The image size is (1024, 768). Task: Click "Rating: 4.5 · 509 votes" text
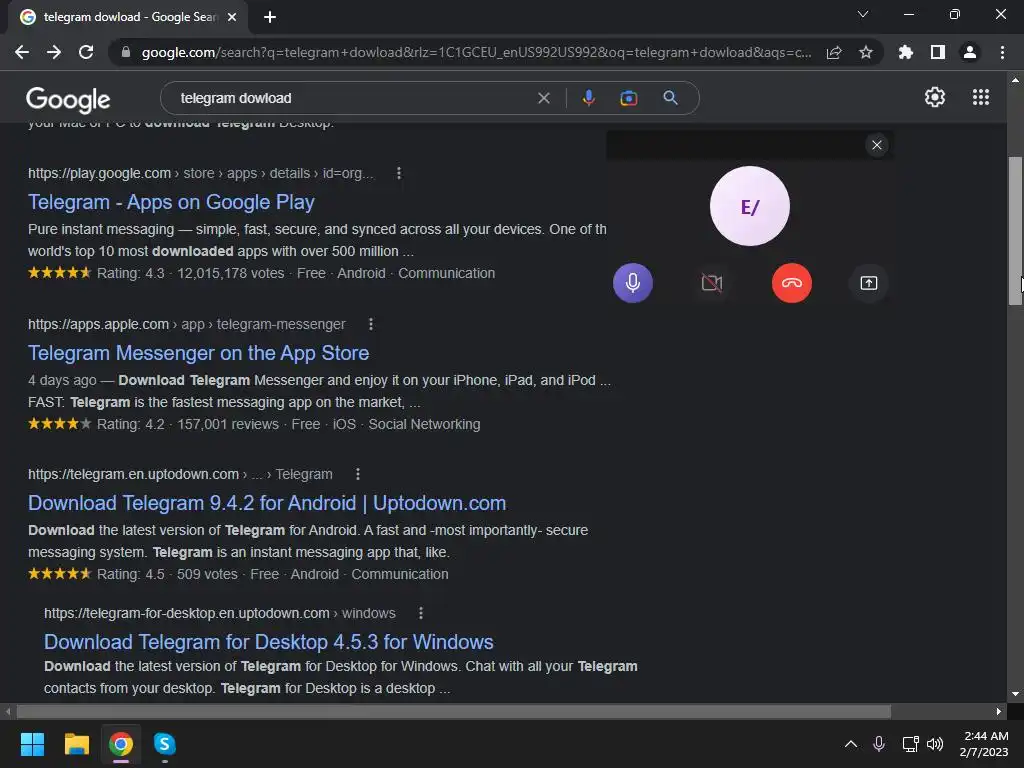pos(167,574)
